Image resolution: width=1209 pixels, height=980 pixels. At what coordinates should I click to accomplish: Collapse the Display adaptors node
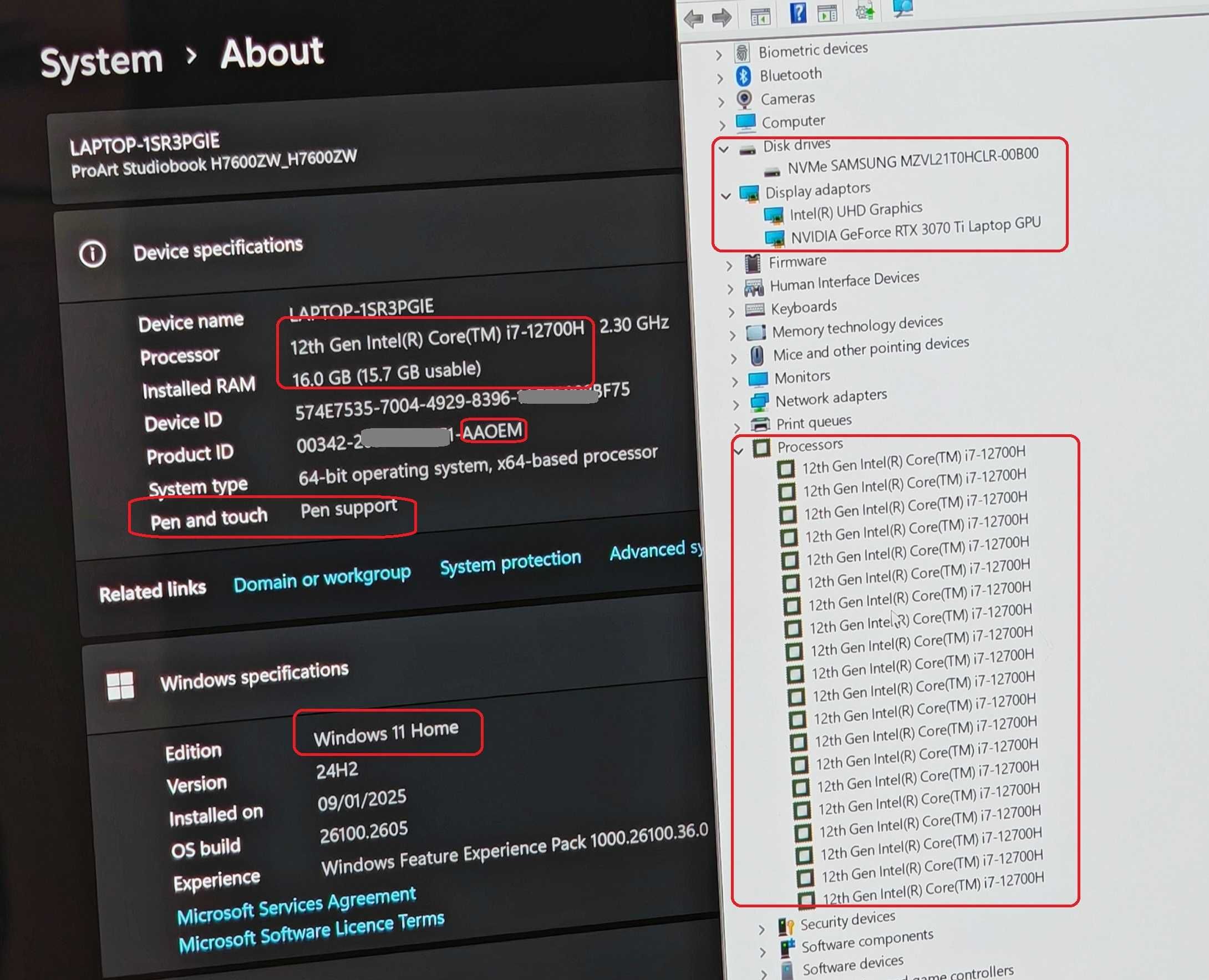[x=726, y=196]
